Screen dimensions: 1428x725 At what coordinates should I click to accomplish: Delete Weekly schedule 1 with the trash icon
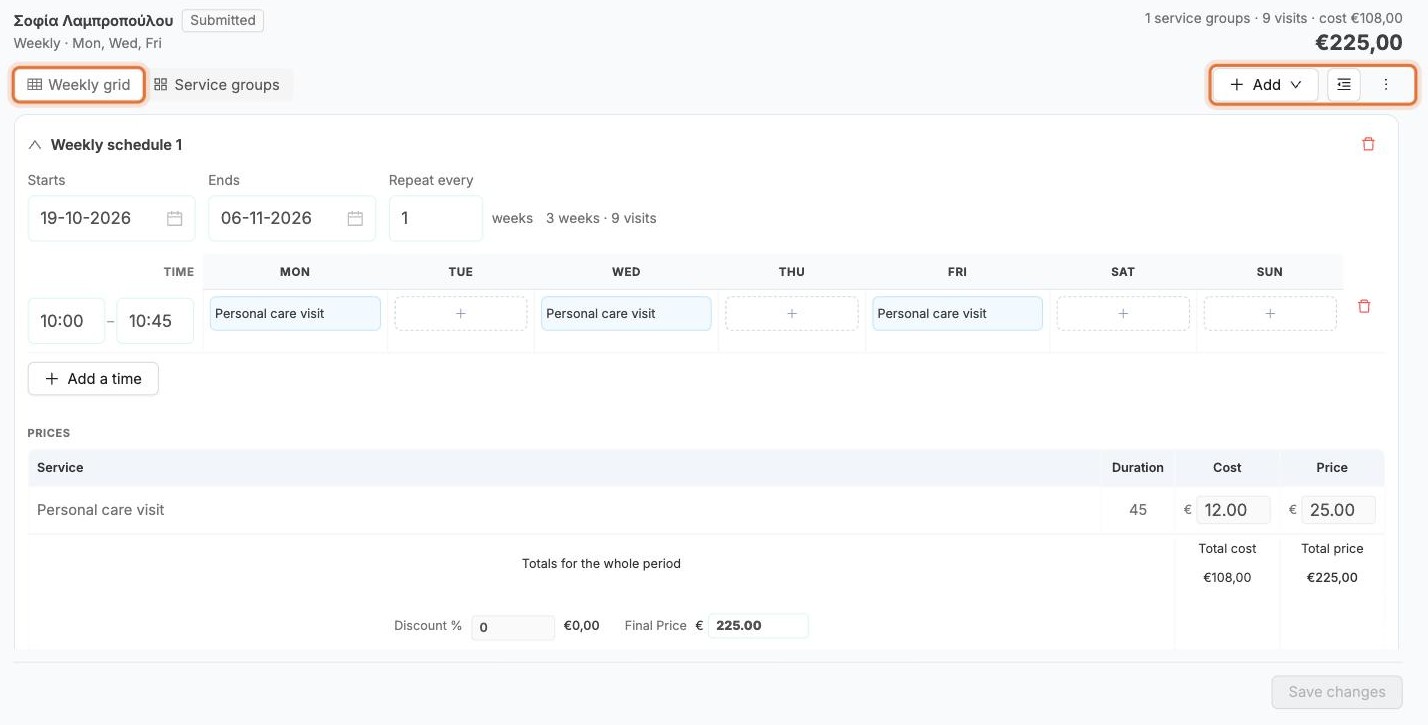pyautogui.click(x=1368, y=144)
